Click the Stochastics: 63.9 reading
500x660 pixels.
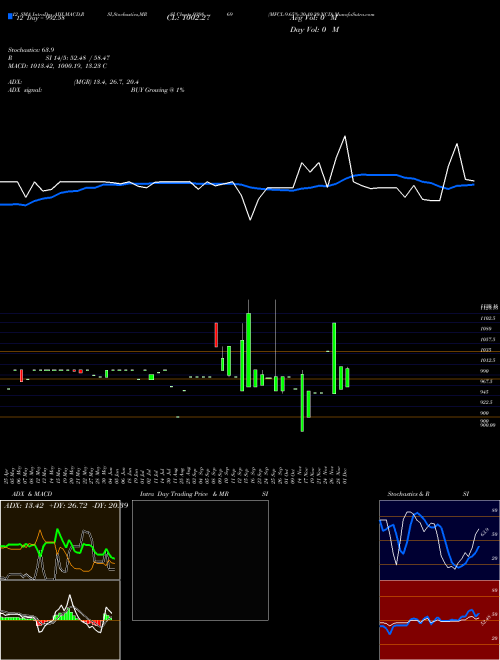click(x=31, y=50)
